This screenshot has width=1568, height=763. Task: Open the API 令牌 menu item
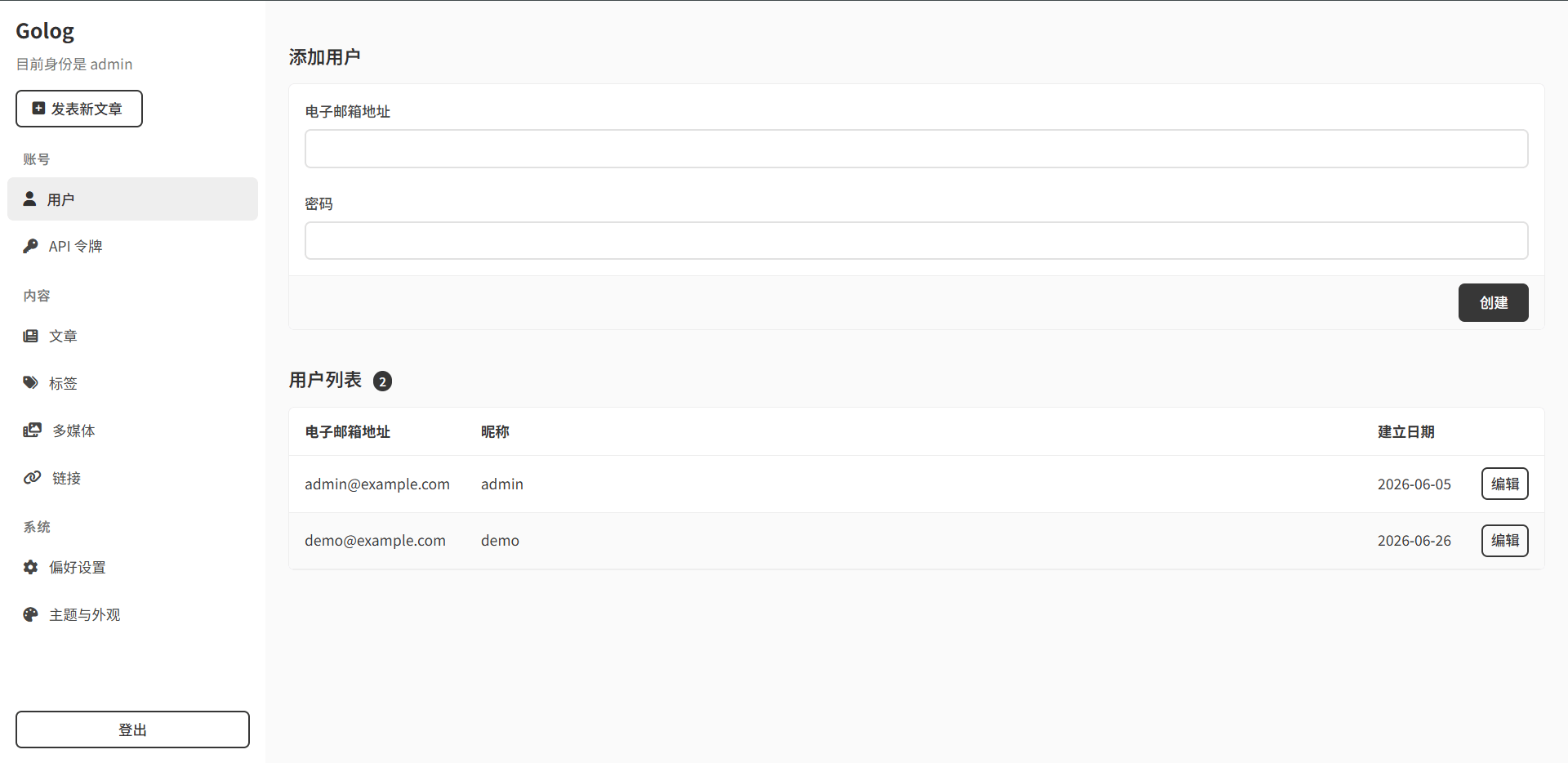[132, 246]
